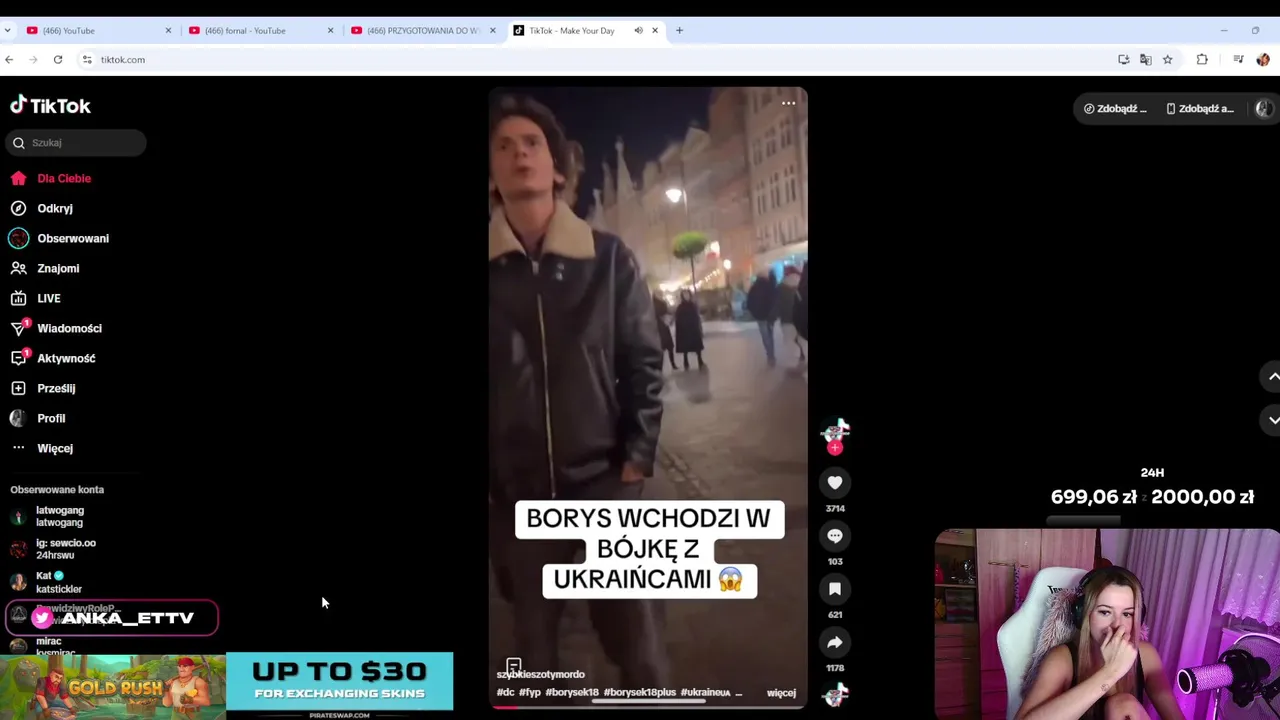Save video with the bookmark icon
This screenshot has height=720, width=1280.
click(835, 589)
